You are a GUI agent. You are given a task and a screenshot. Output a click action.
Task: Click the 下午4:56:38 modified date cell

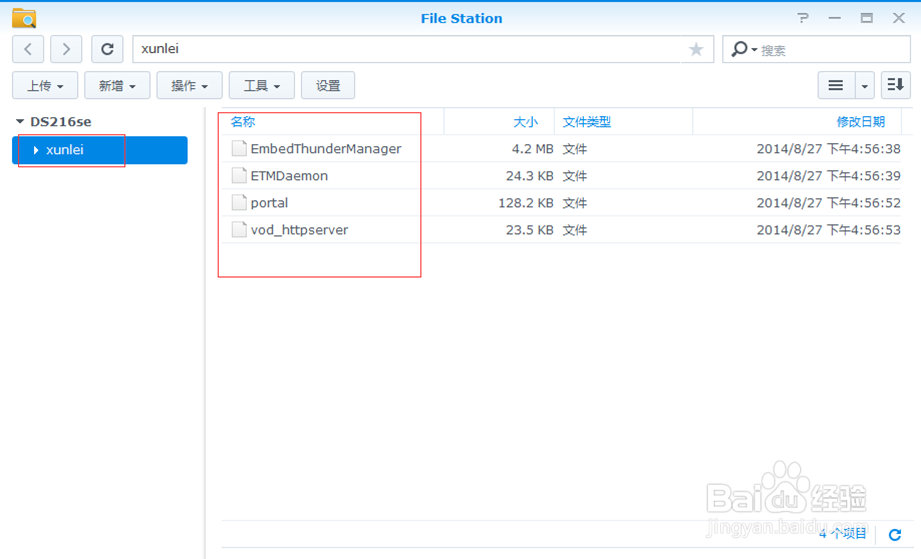point(828,149)
